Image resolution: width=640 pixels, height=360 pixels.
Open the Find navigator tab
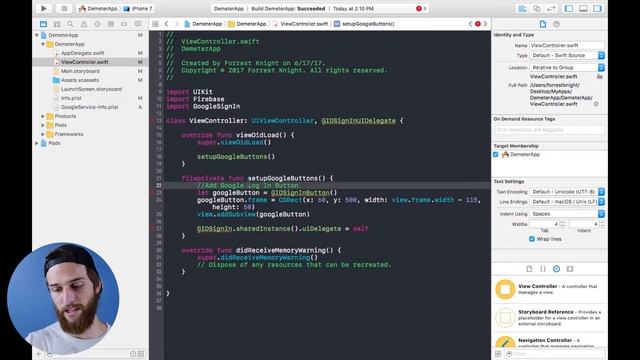pos(70,24)
